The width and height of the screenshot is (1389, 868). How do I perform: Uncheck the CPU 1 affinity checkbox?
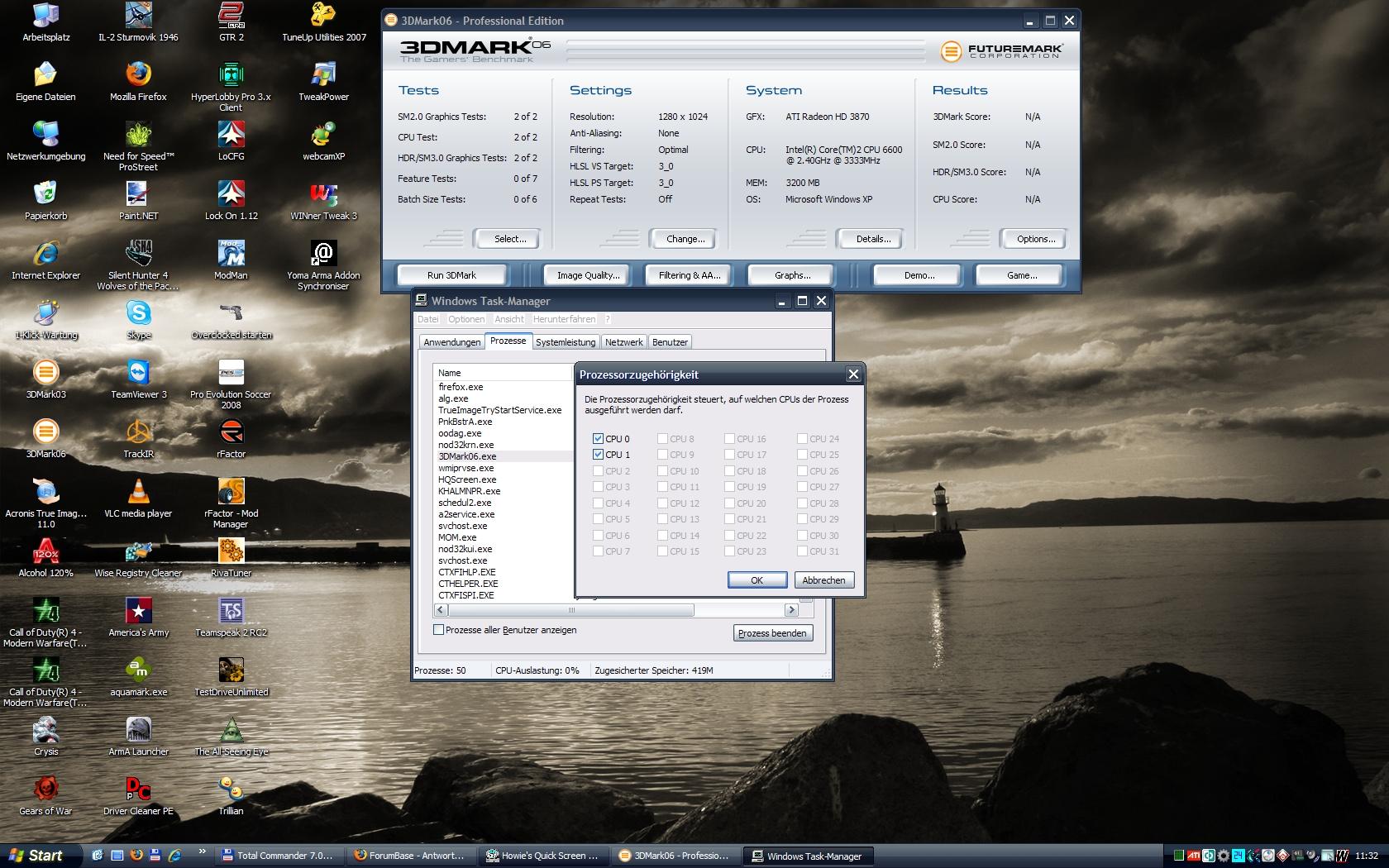tap(598, 455)
